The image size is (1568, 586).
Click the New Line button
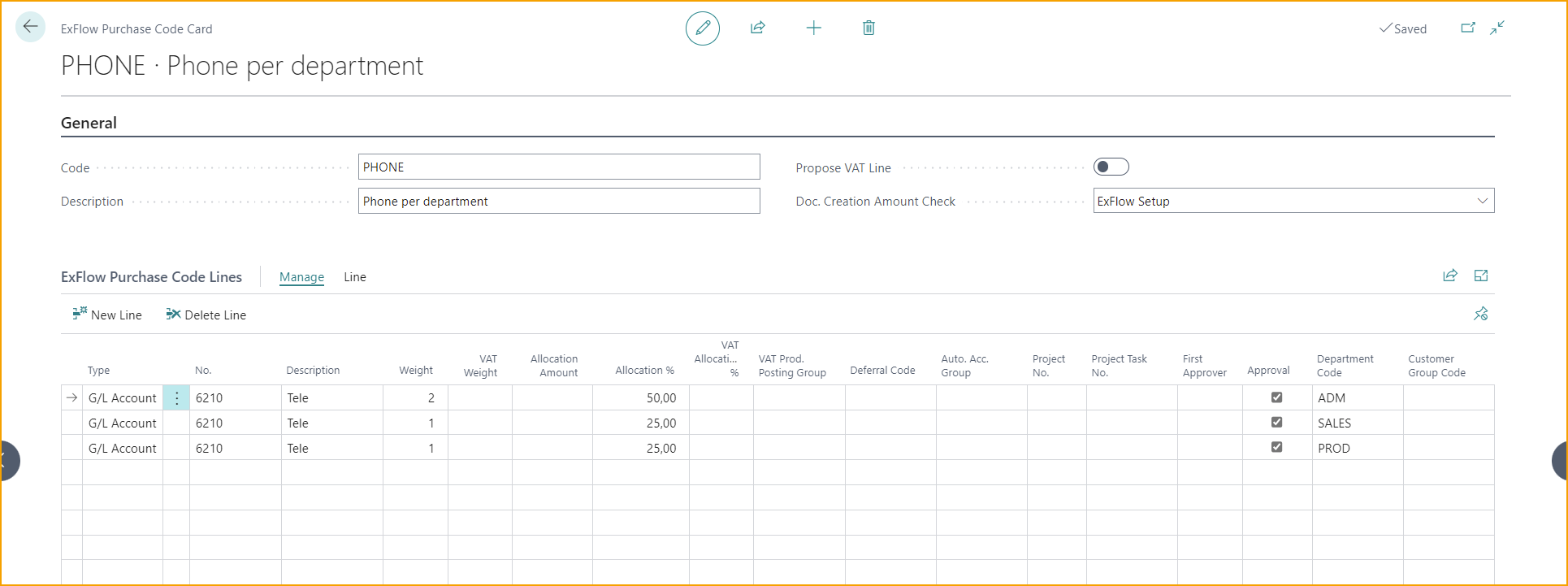pyautogui.click(x=107, y=315)
